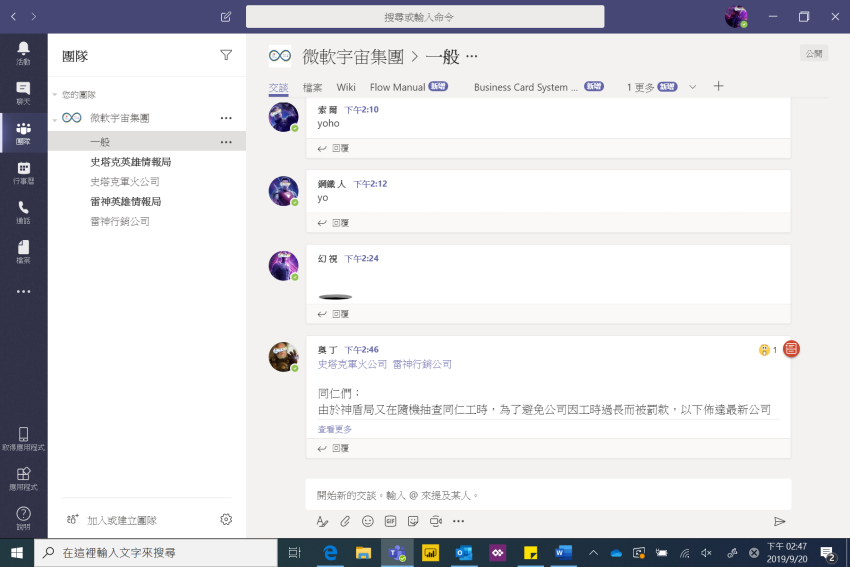Screen dimensions: 850x567
Task: Switch to the 交談 tab
Action: point(278,88)
